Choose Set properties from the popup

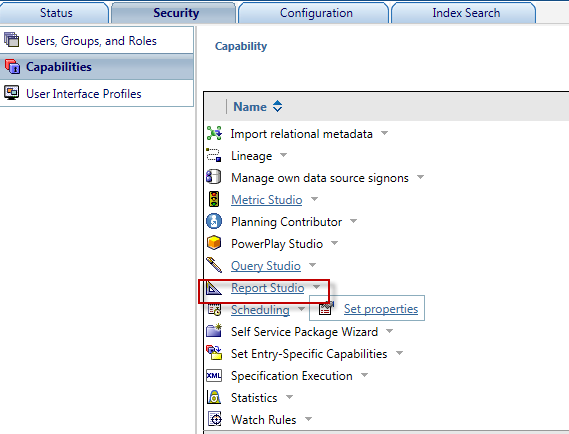click(381, 309)
